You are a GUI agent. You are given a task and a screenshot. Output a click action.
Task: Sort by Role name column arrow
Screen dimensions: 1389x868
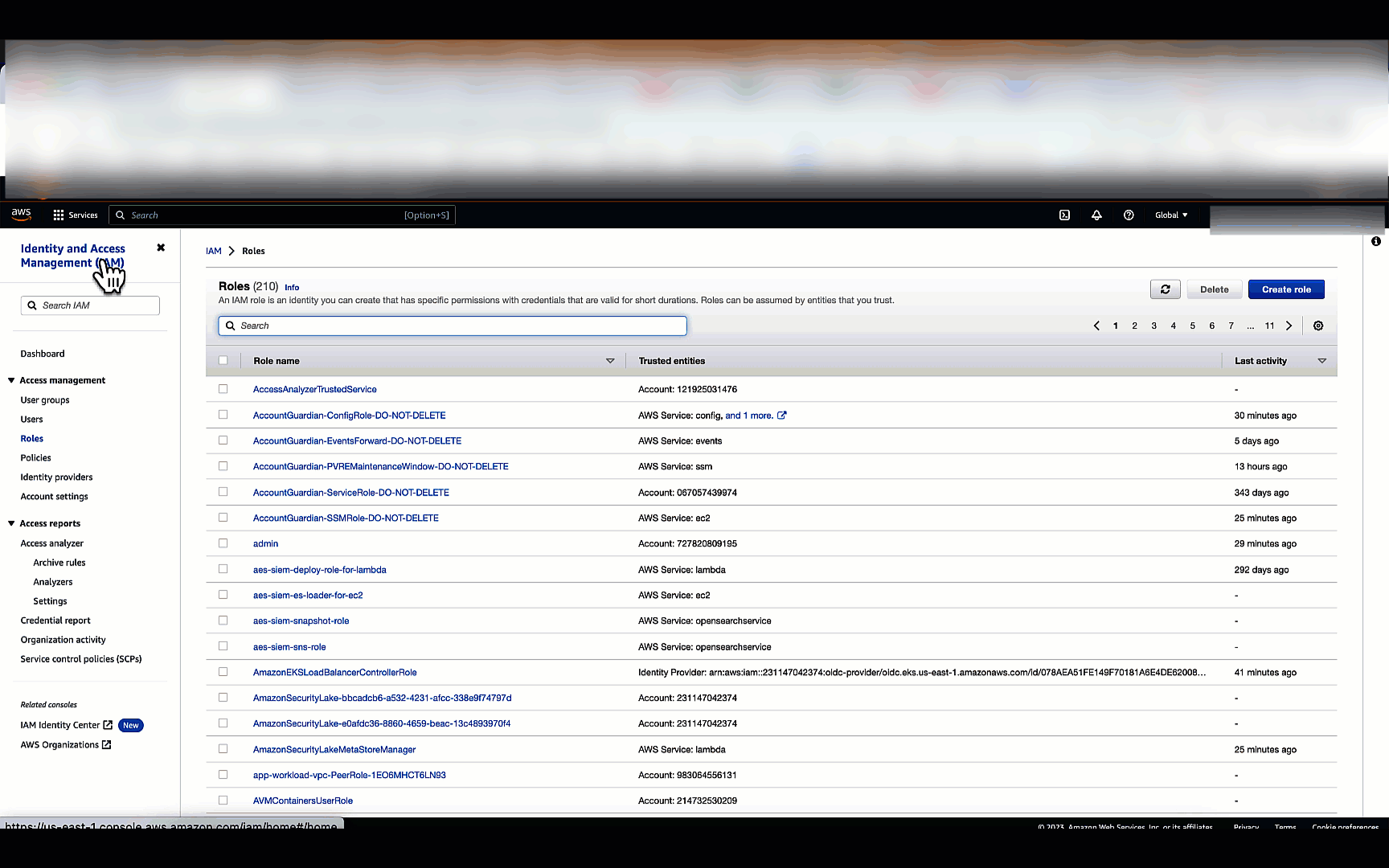click(610, 361)
